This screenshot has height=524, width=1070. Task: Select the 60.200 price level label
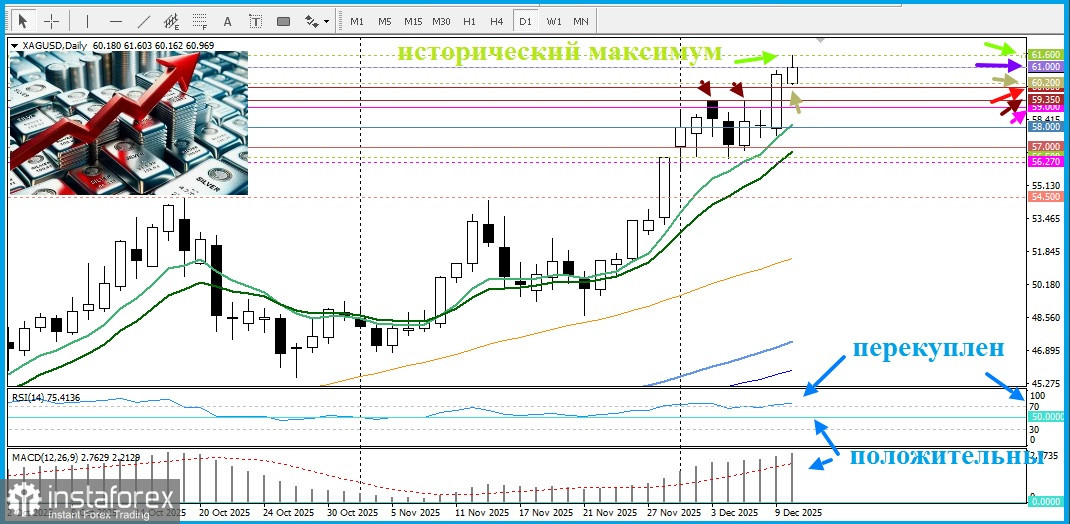pyautogui.click(x=1045, y=83)
